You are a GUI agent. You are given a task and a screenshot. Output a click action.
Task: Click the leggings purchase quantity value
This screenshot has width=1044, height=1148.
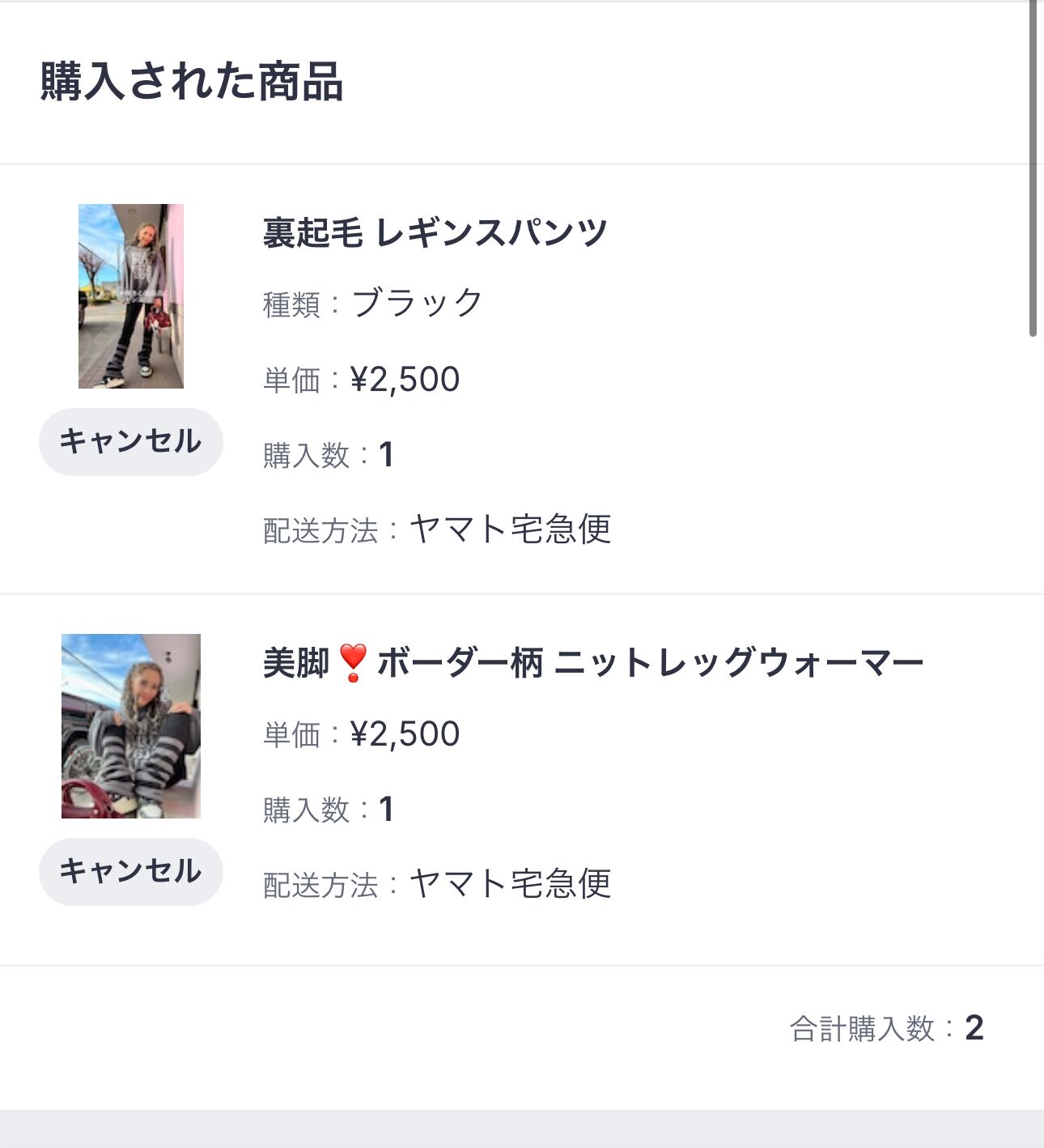pyautogui.click(x=386, y=455)
